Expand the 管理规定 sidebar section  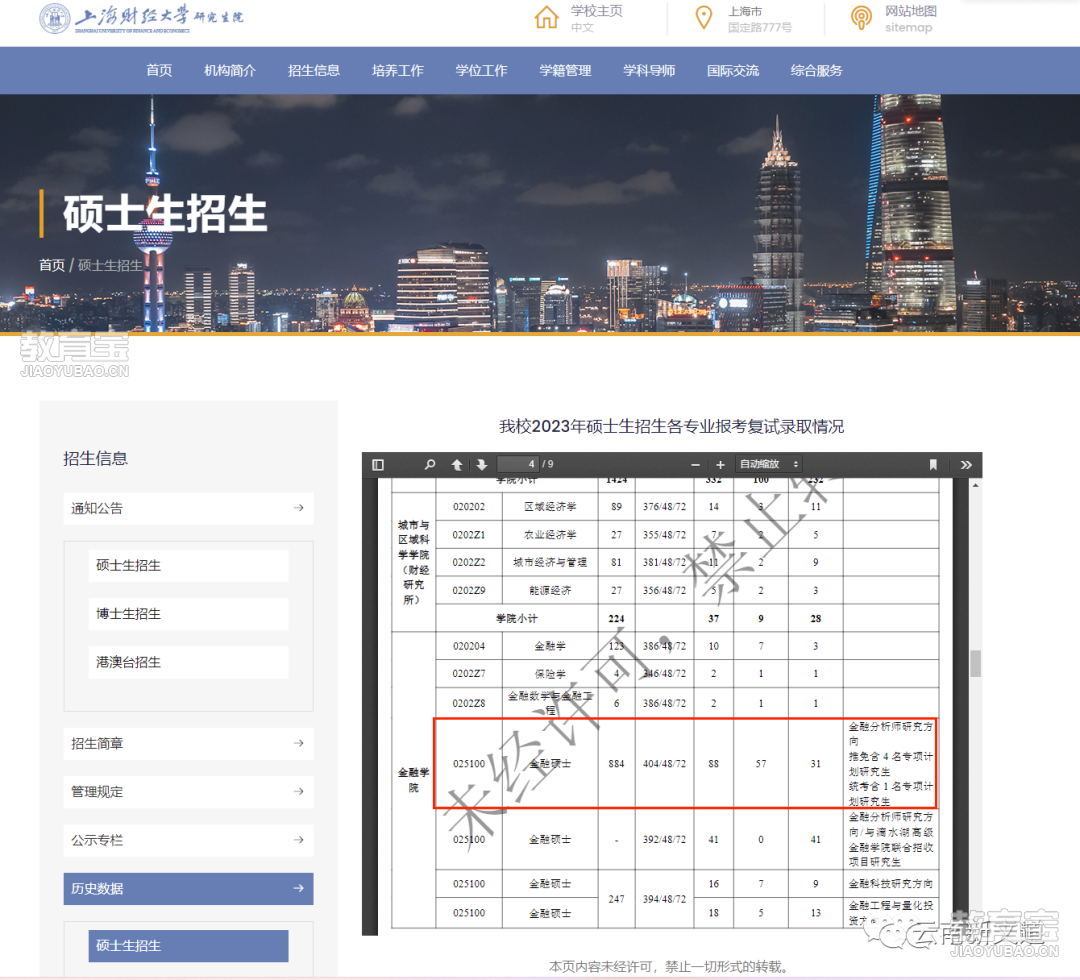[x=188, y=792]
